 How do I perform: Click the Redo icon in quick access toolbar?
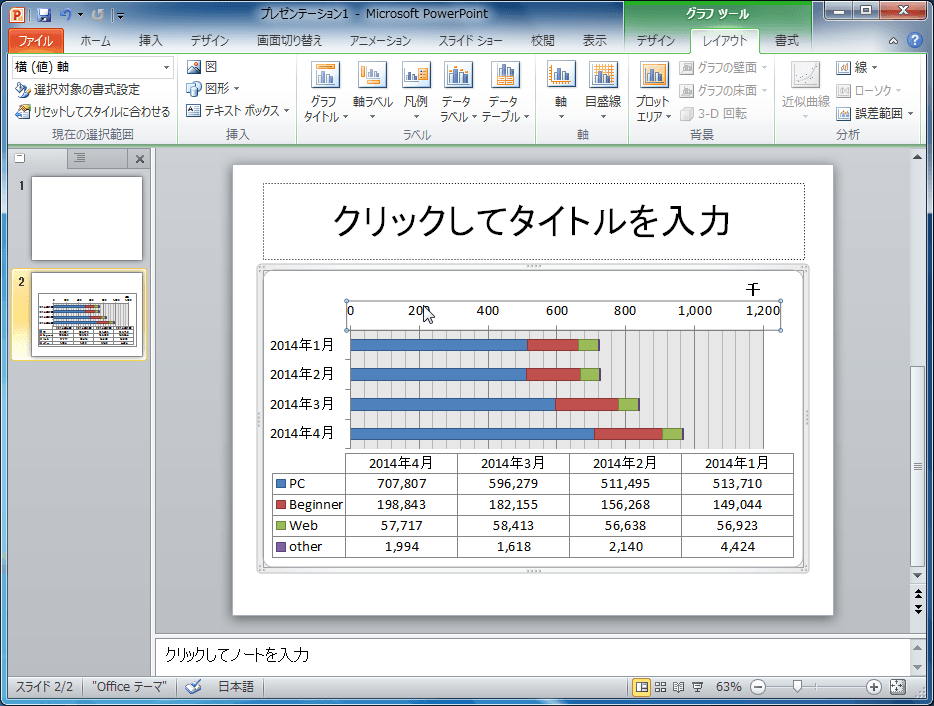98,15
